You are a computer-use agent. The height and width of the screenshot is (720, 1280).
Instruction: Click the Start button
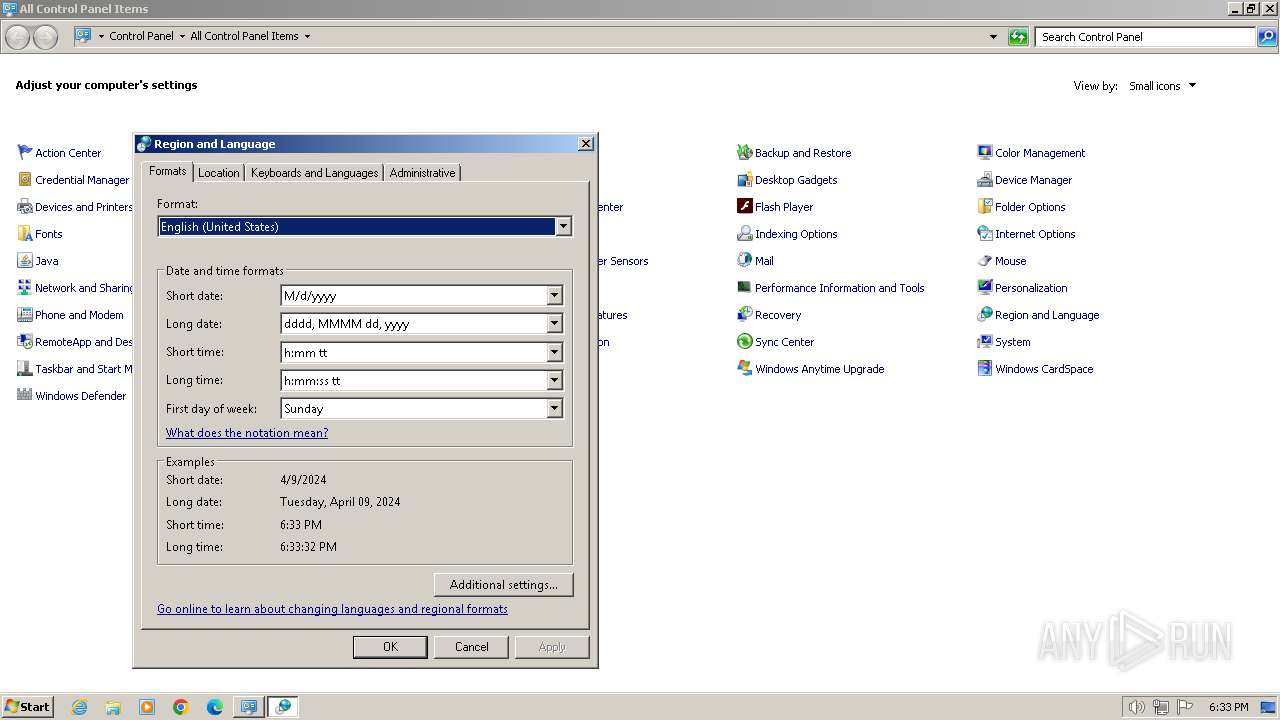27,706
